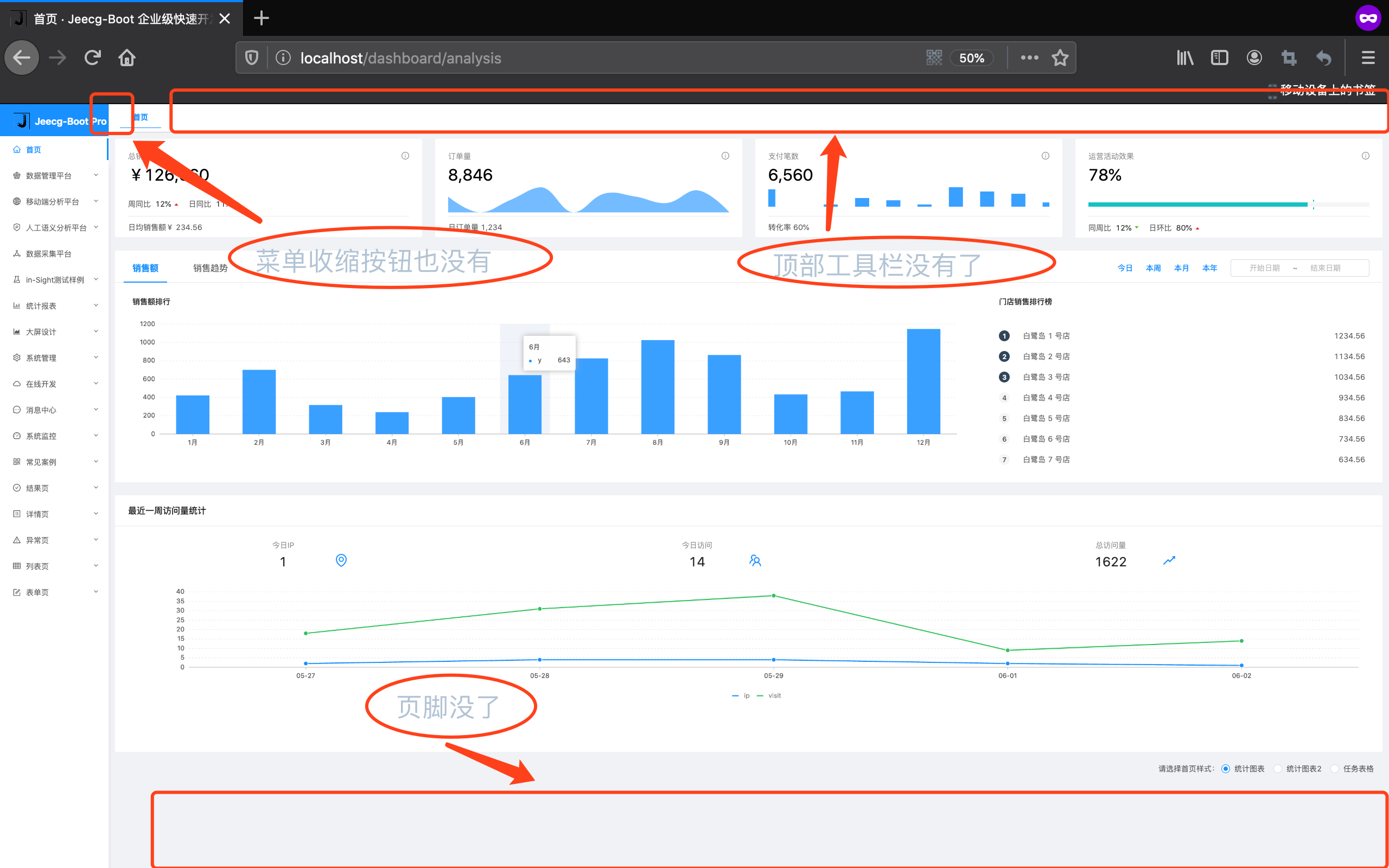Expand the 系统管理 sidebar menu
The height and width of the screenshot is (868, 1389).
(x=54, y=358)
